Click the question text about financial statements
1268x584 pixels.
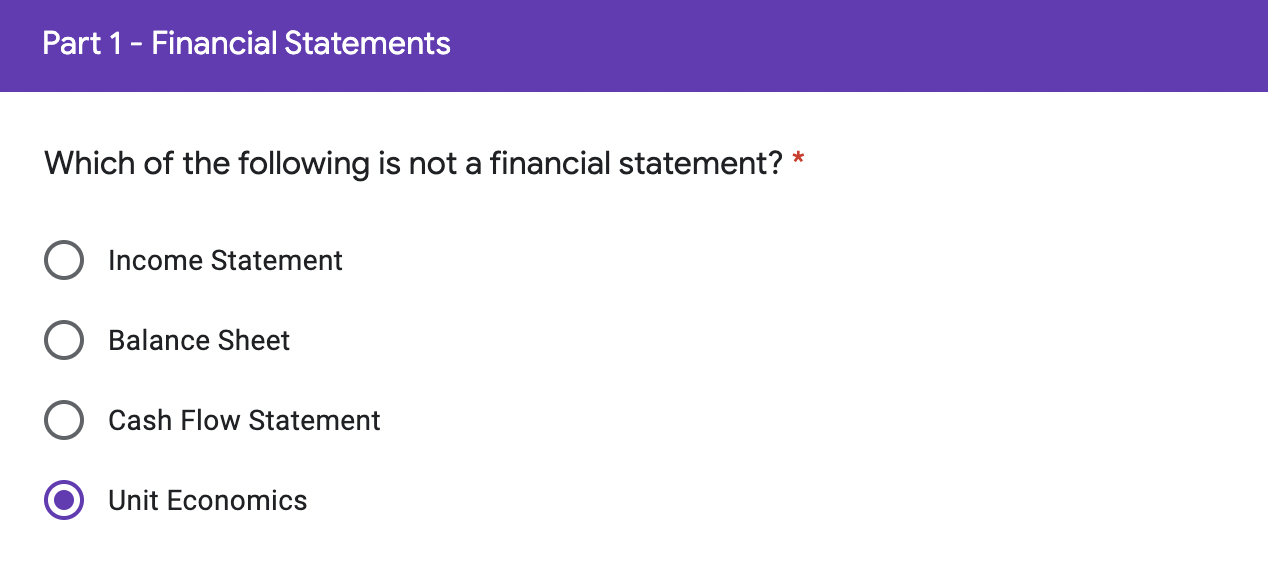click(x=413, y=163)
